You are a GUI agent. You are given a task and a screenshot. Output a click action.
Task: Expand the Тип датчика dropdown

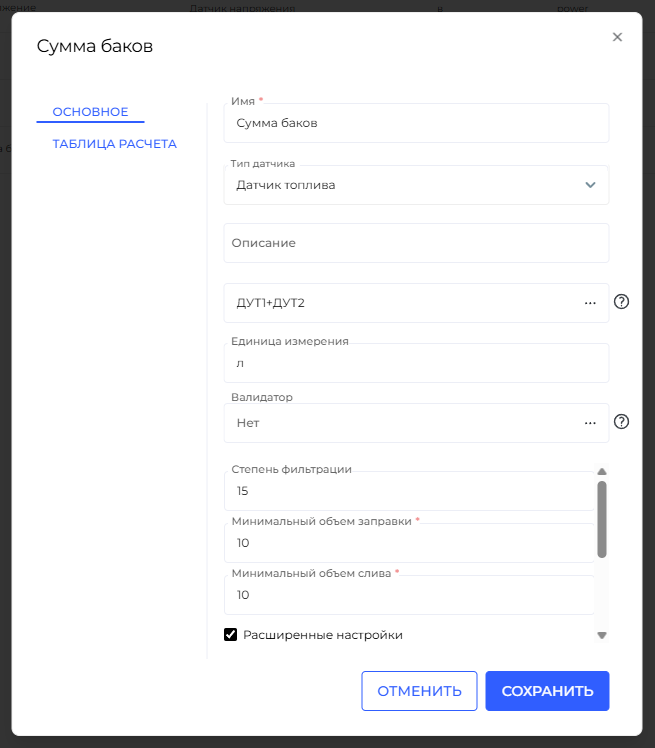point(590,185)
